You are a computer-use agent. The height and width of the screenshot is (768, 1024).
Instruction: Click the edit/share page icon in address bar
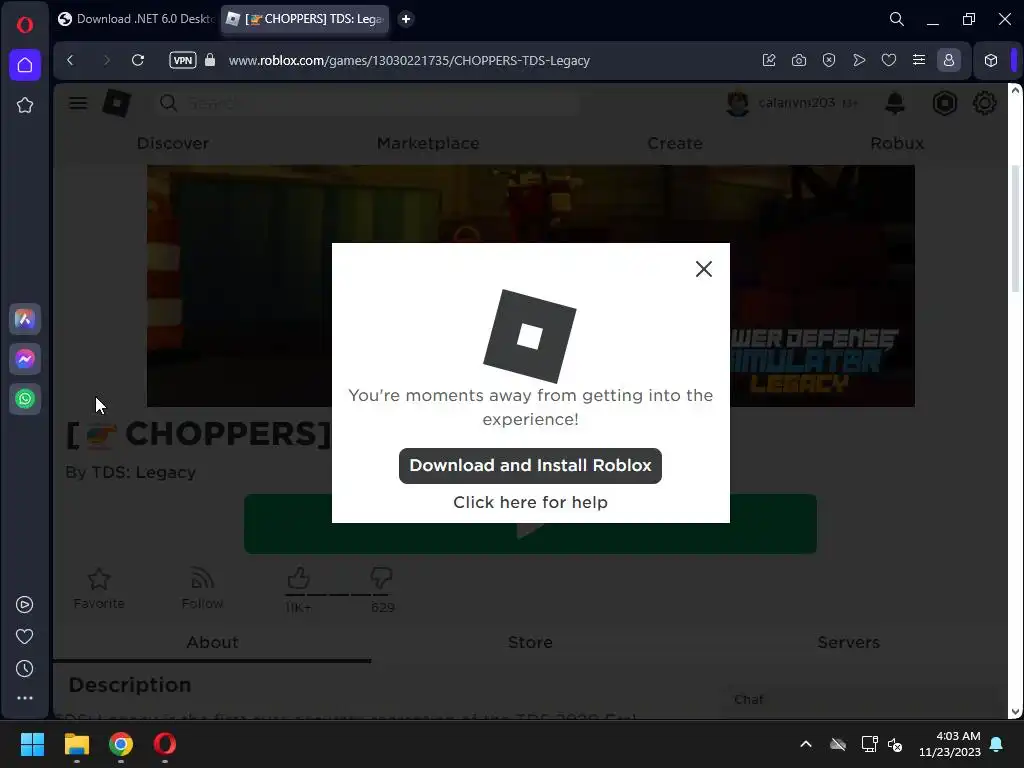click(x=769, y=60)
